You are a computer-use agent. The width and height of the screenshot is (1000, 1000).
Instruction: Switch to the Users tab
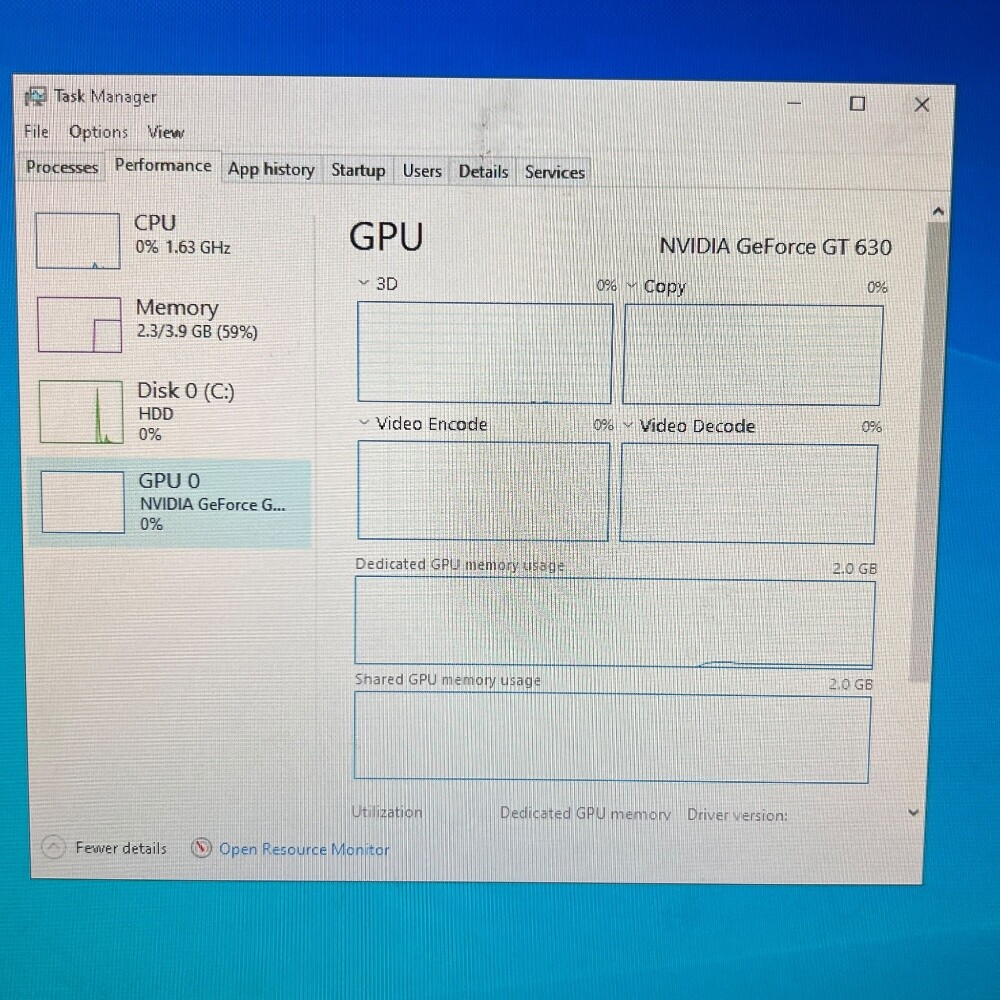pyautogui.click(x=422, y=171)
